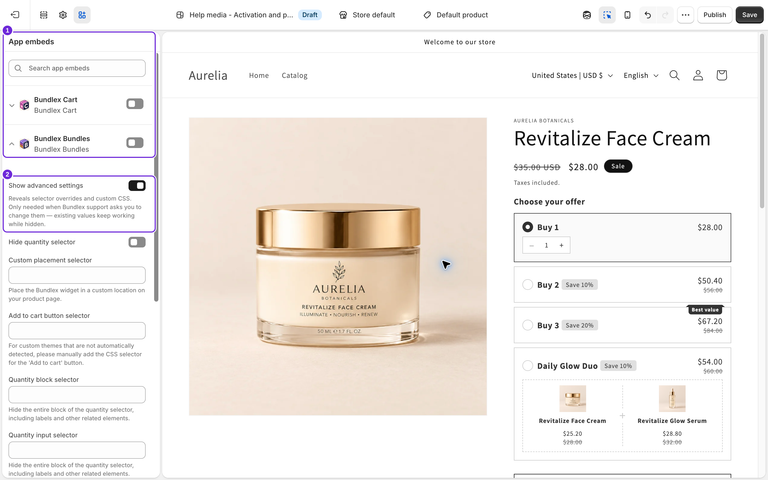Open the Home menu link
The image size is (768, 480).
[259, 75]
